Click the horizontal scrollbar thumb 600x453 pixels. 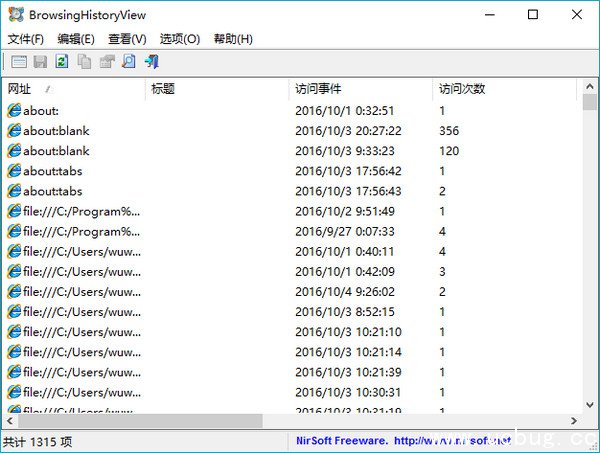click(140, 421)
